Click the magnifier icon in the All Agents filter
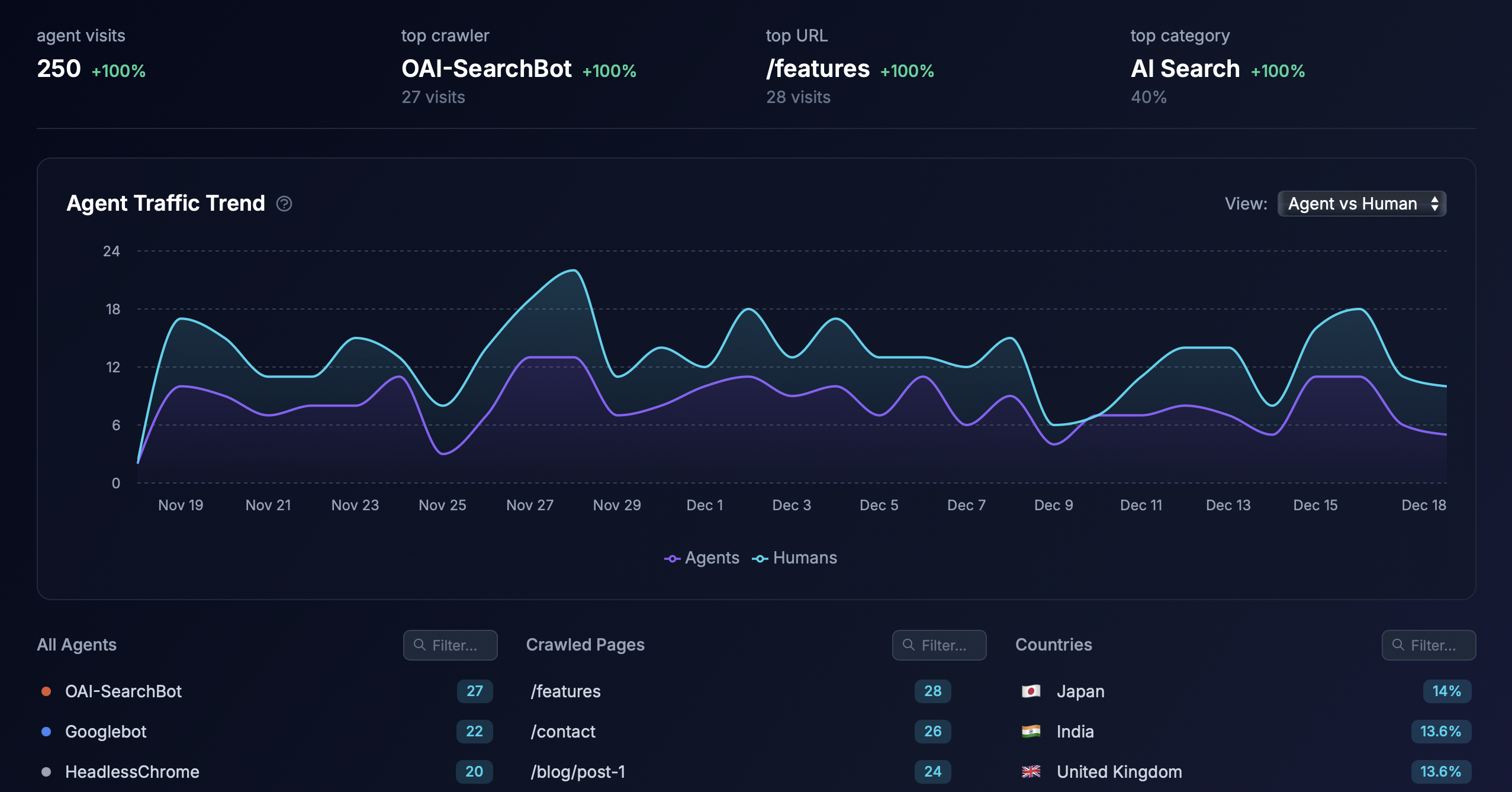 point(420,645)
